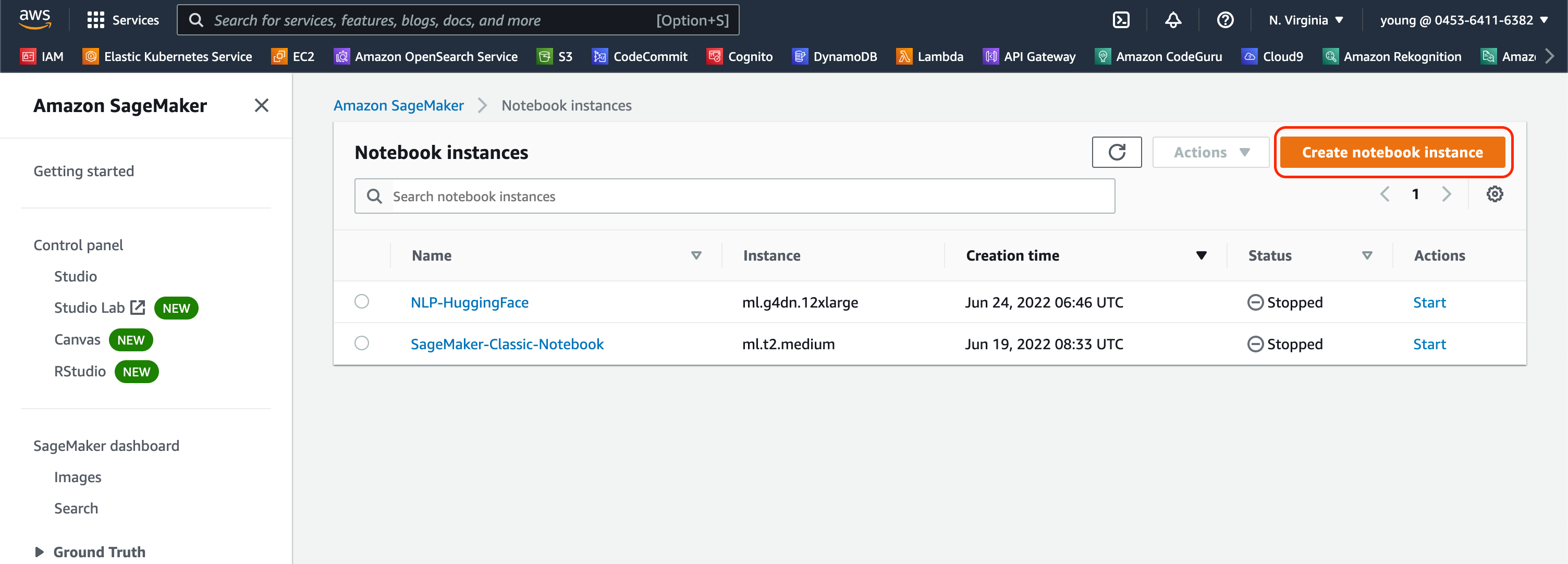Open the Services grid menu
This screenshot has height=564, width=1568.
(x=95, y=20)
